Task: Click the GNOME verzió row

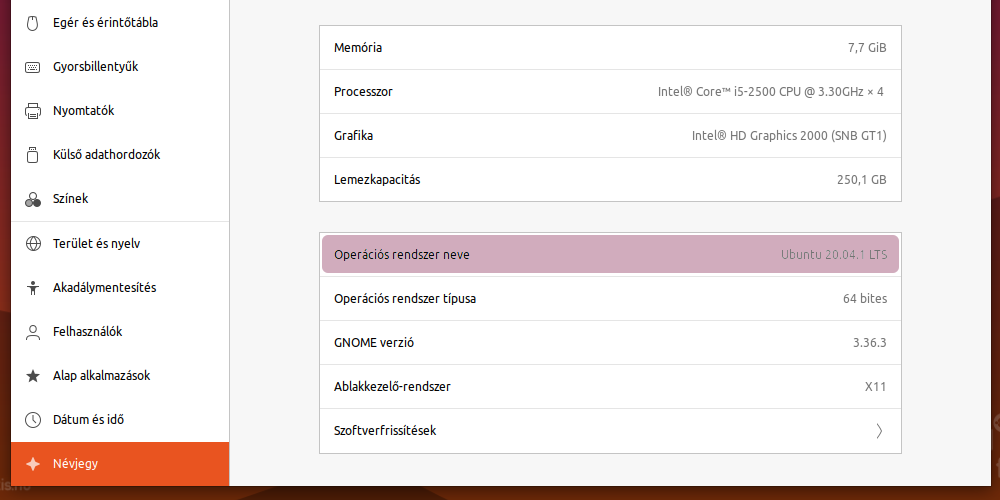Action: click(x=610, y=342)
